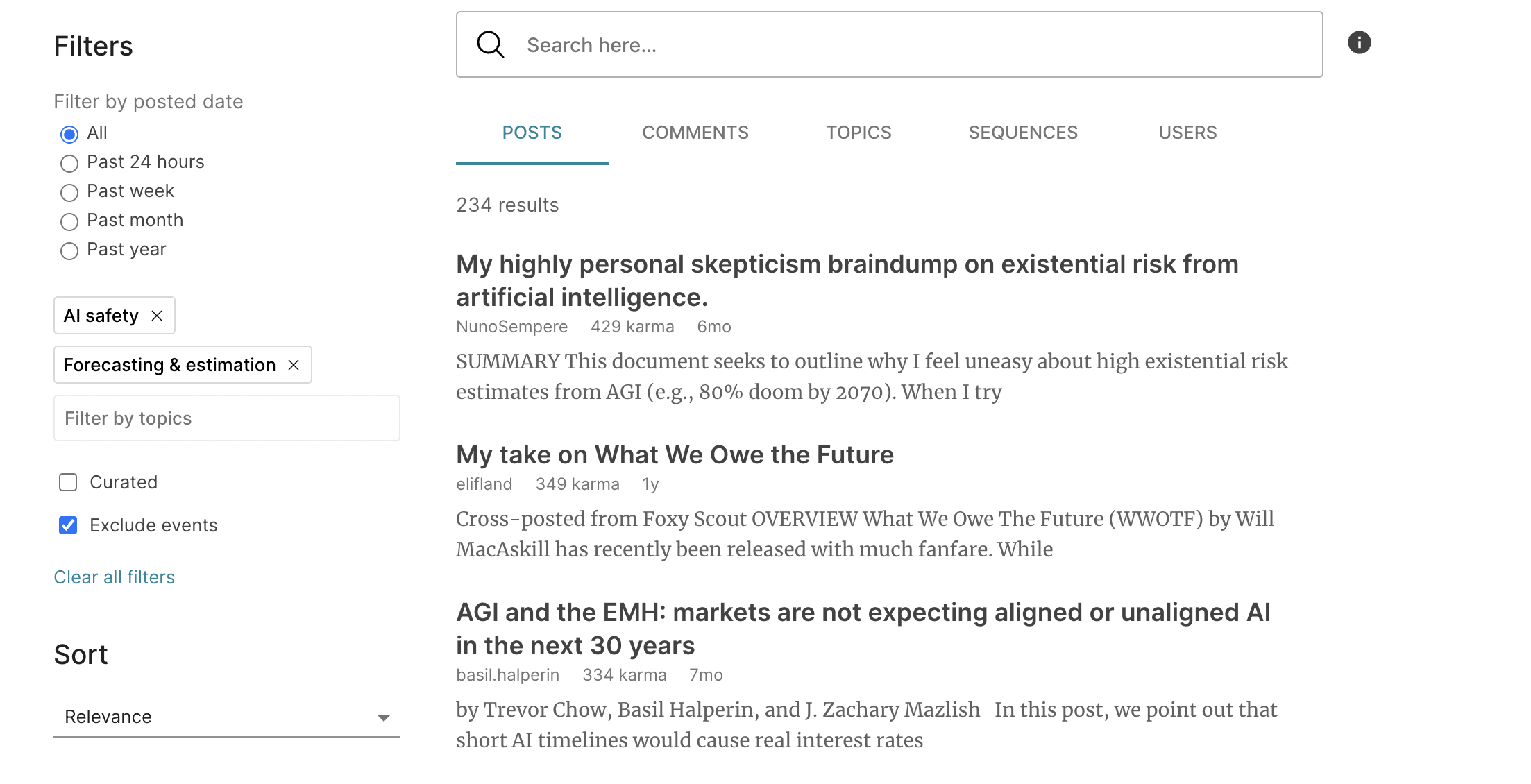Select the Past year radio option
The width and height of the screenshot is (1531, 784).
[x=69, y=251]
